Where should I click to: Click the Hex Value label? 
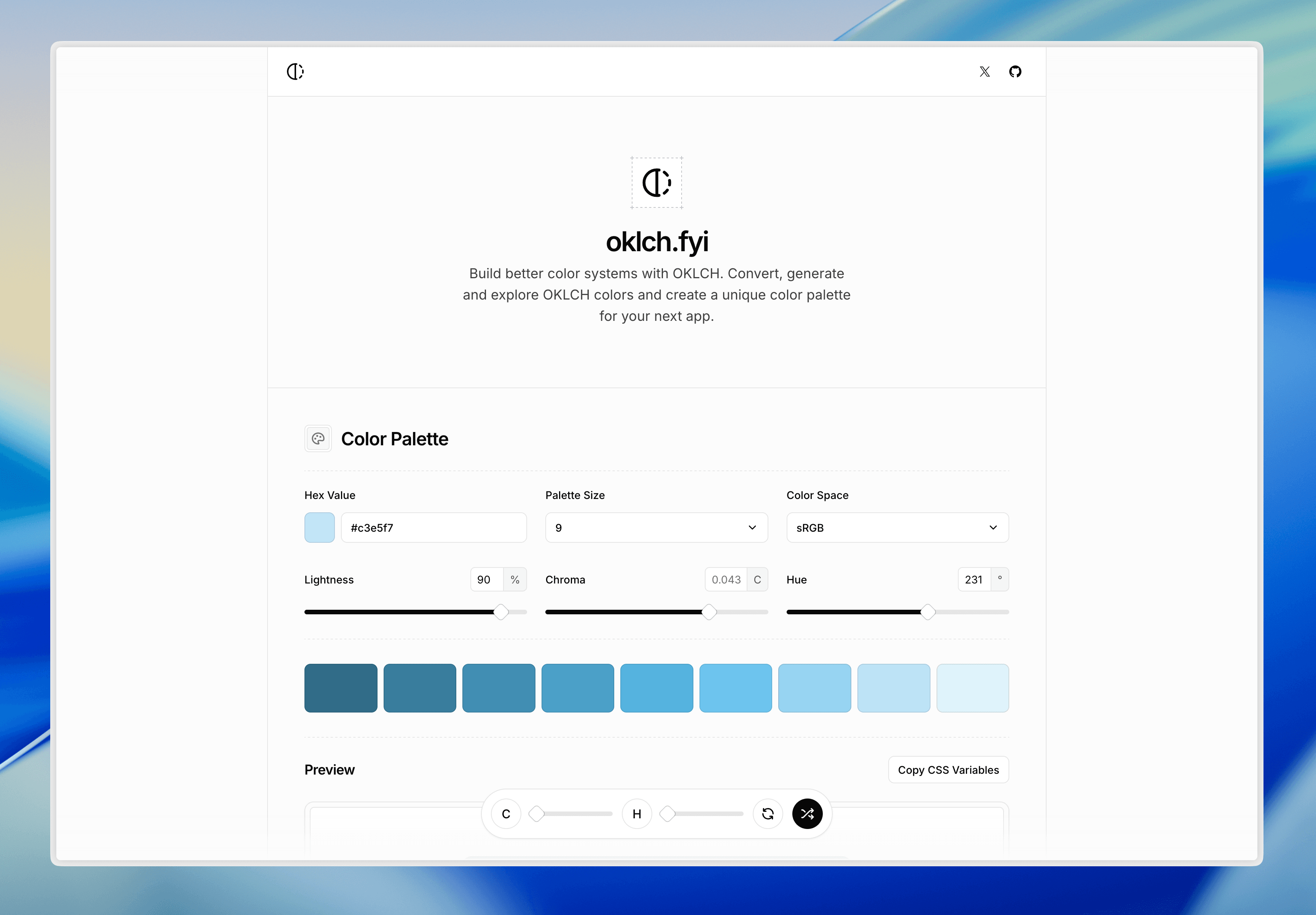[x=330, y=495]
